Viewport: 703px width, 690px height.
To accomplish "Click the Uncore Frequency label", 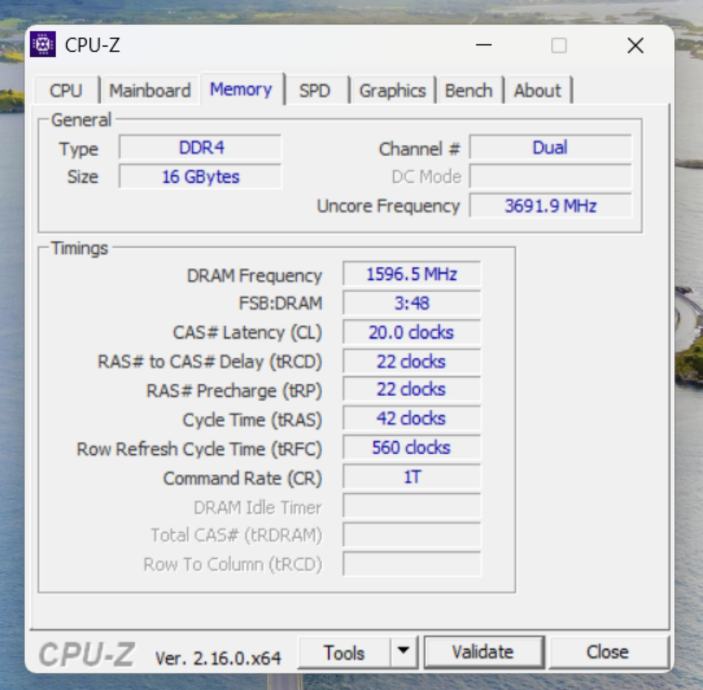I will [388, 206].
